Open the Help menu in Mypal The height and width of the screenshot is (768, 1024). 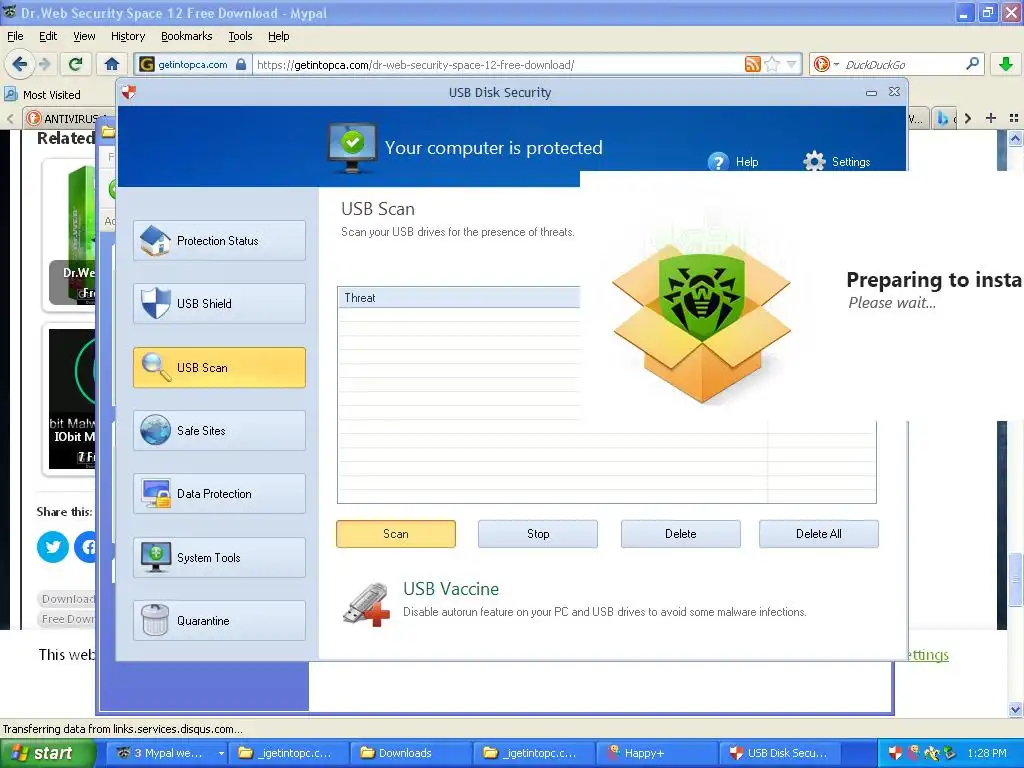point(278,36)
